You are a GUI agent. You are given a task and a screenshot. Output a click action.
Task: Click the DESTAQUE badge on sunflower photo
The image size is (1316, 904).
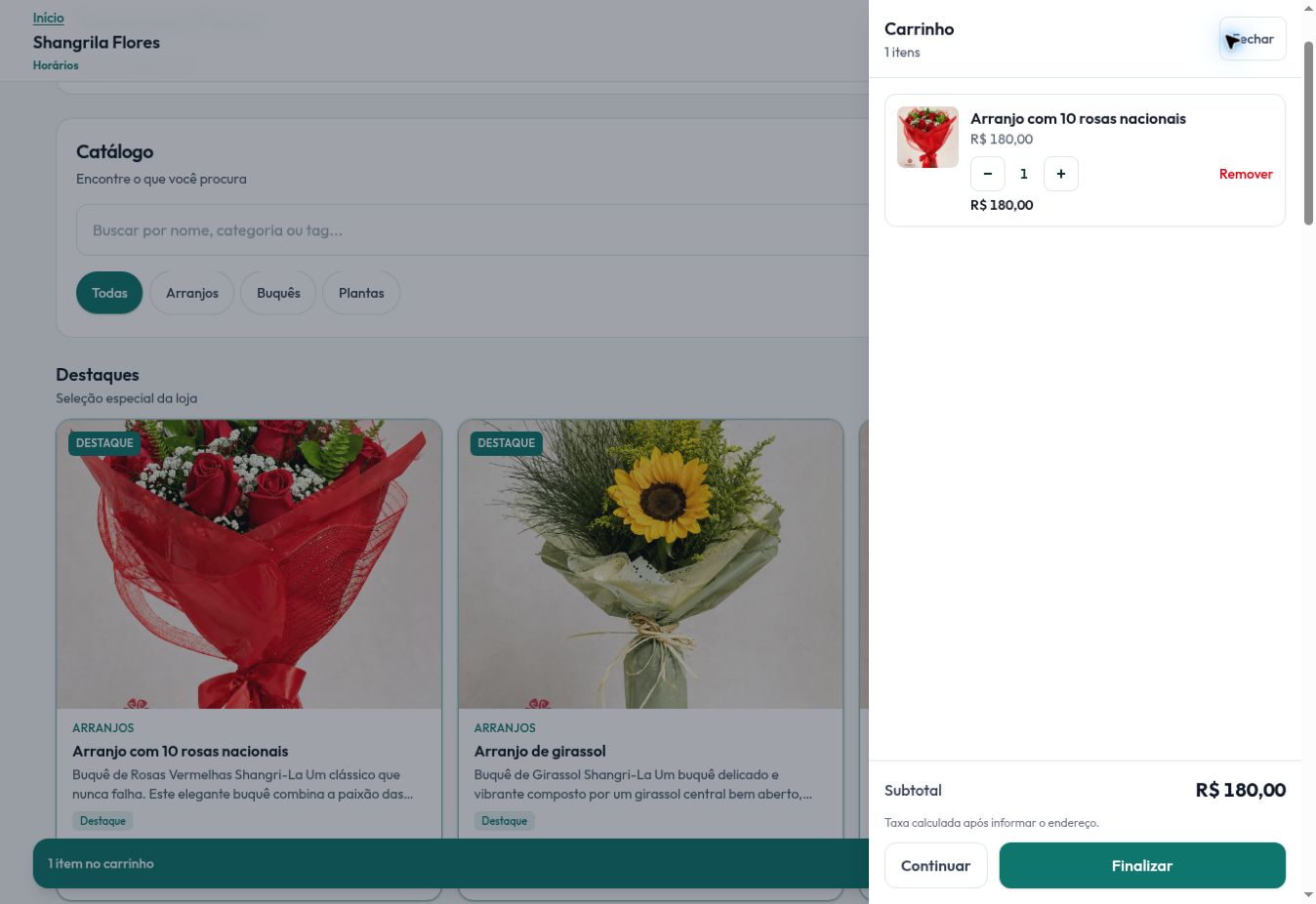[x=507, y=443]
